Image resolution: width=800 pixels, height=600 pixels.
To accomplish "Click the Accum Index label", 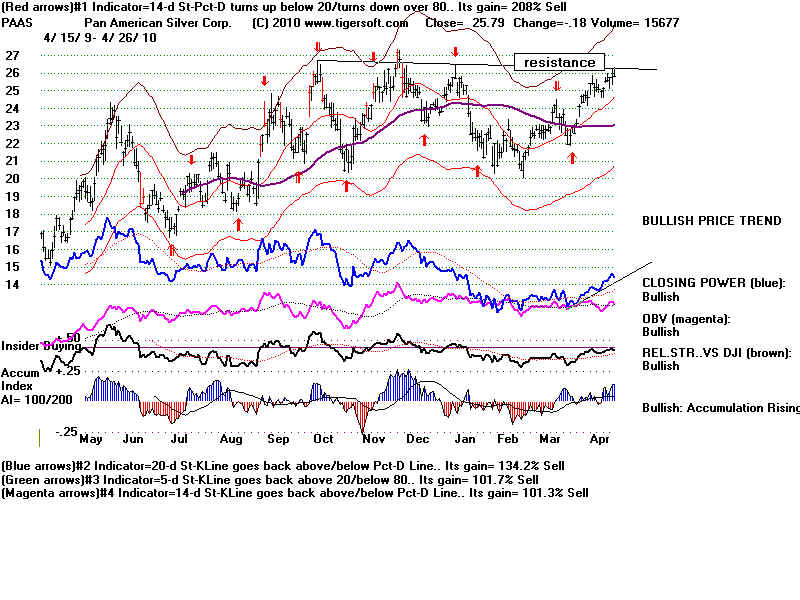I will click(20, 380).
